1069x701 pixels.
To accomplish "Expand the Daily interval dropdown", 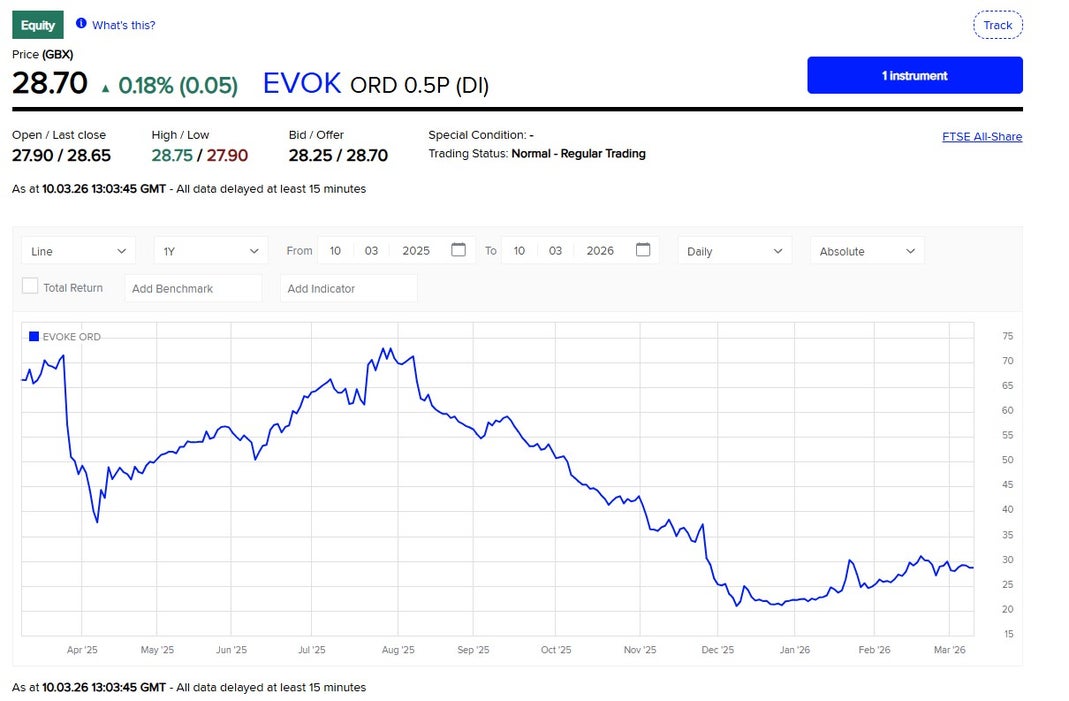I will pos(734,251).
